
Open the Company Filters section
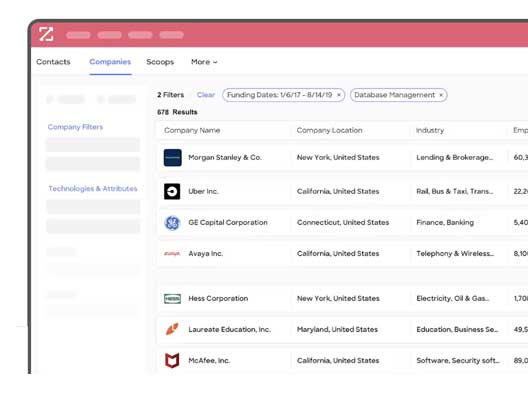click(x=75, y=127)
